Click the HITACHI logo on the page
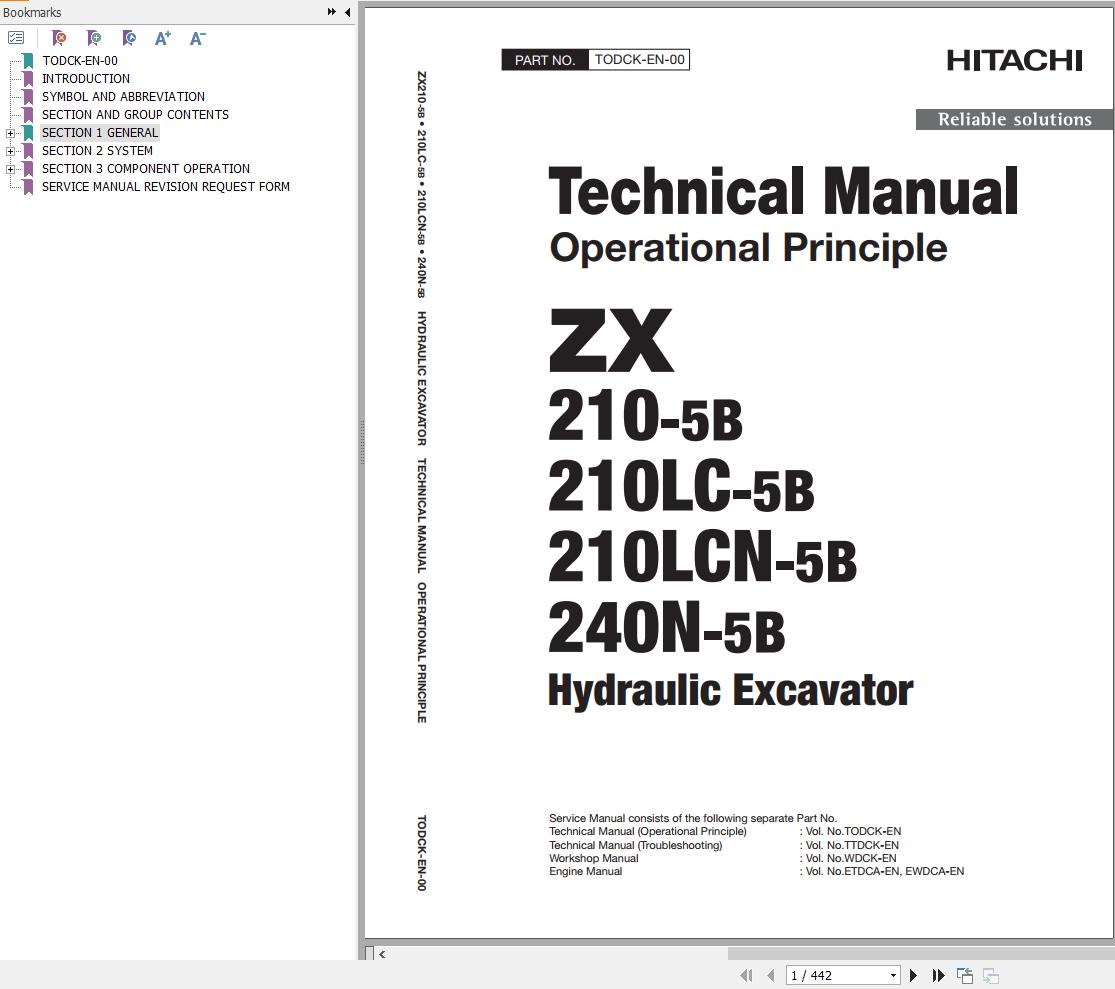Image resolution: width=1115 pixels, height=989 pixels. click(1015, 60)
